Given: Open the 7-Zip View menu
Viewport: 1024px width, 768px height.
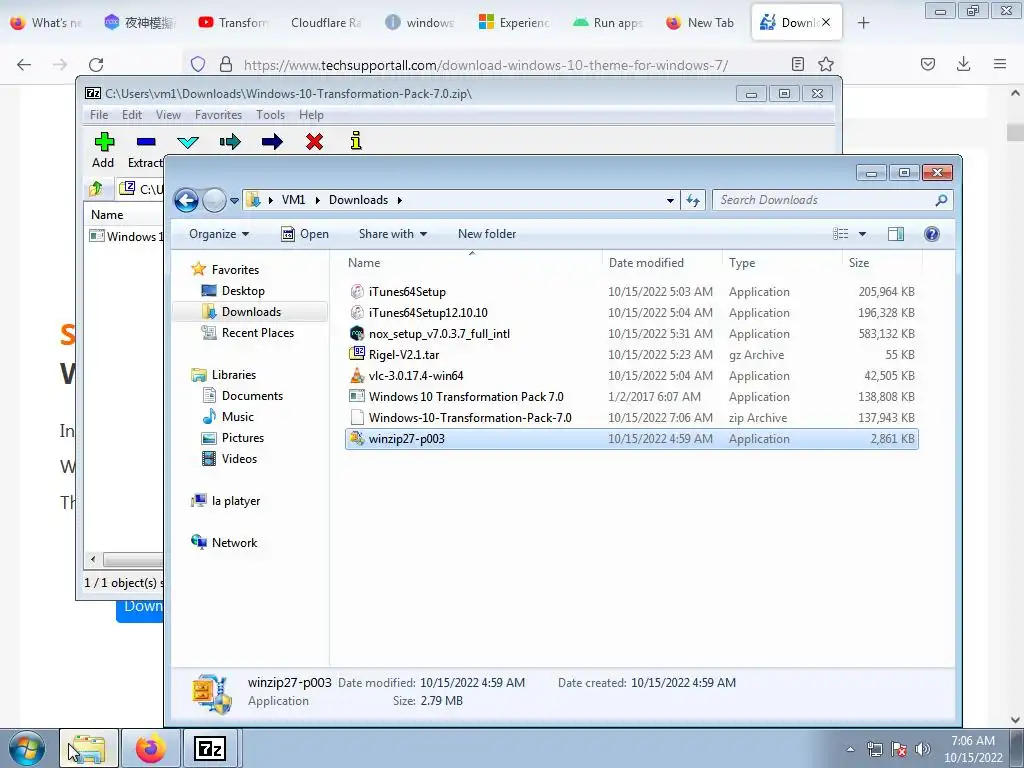Looking at the screenshot, I should click(x=168, y=115).
